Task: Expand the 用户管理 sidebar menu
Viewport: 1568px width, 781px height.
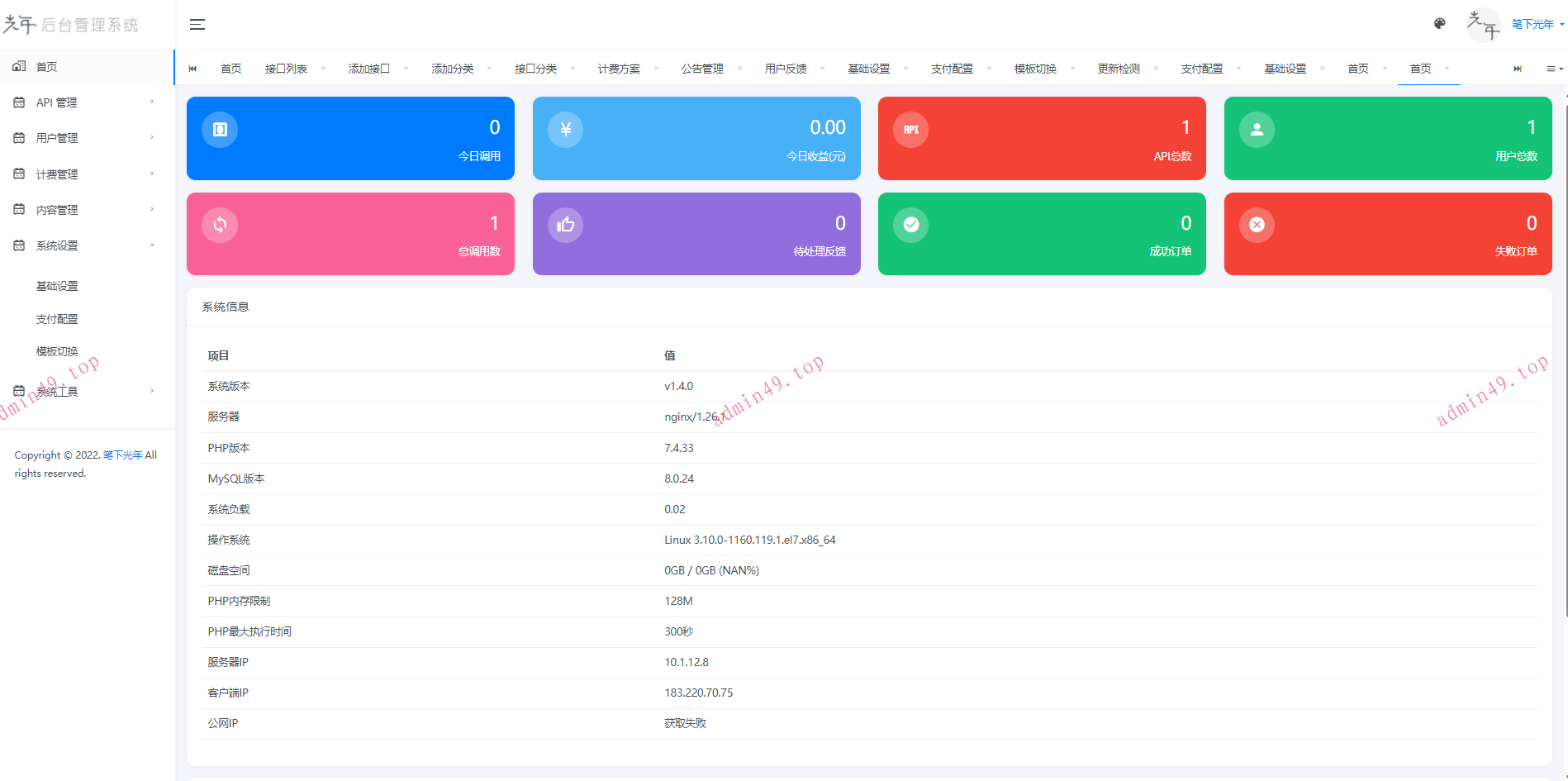Action: (83, 138)
